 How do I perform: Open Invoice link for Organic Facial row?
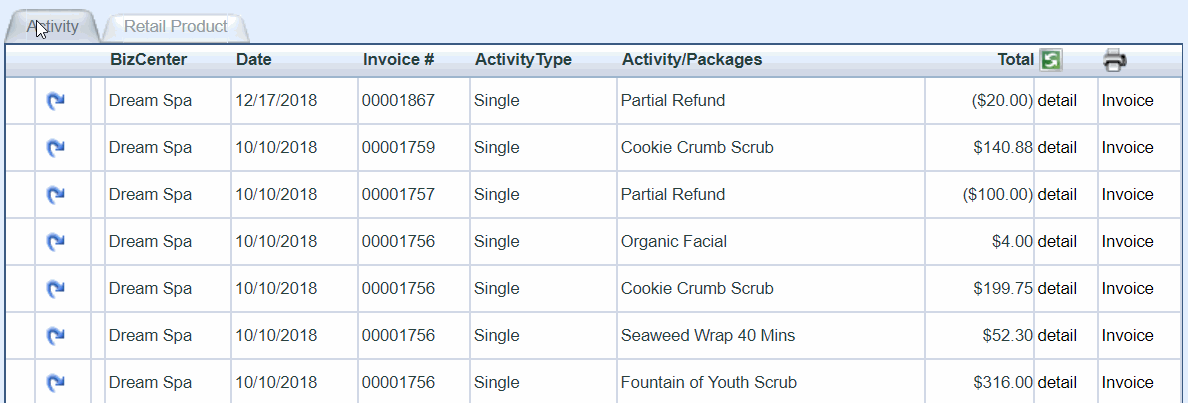click(1127, 242)
